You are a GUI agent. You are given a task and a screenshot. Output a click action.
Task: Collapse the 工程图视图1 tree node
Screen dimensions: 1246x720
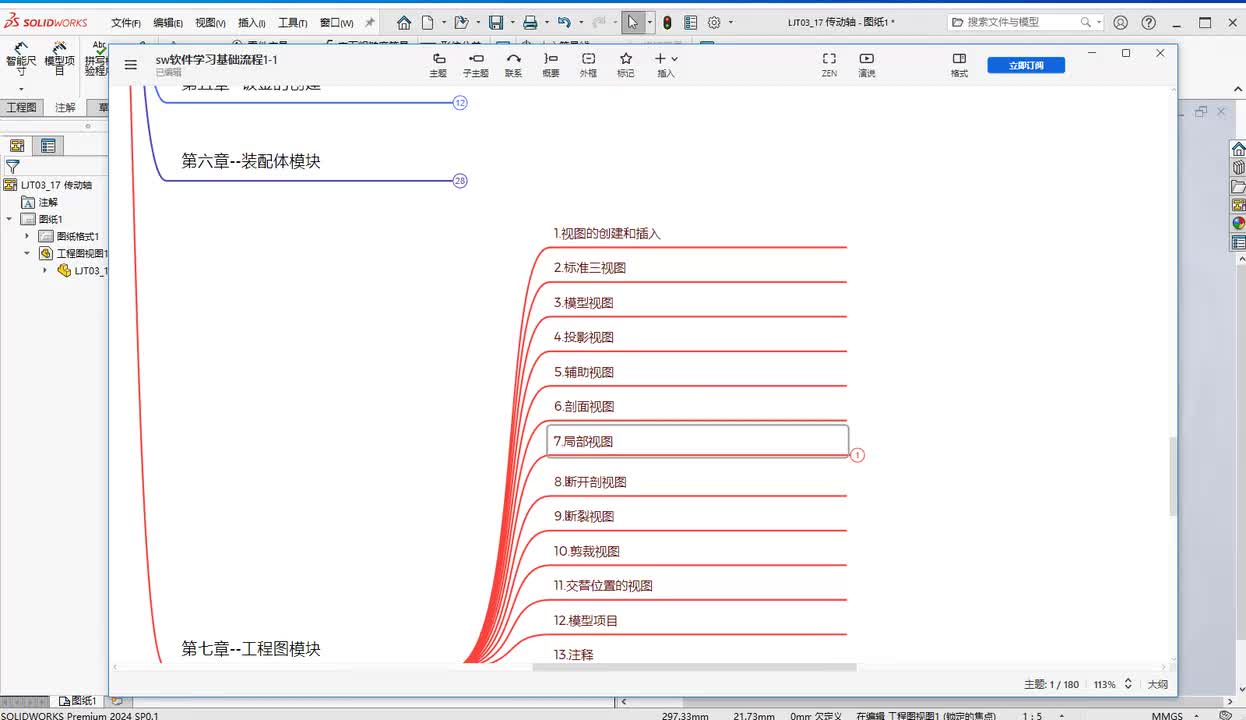click(x=27, y=253)
